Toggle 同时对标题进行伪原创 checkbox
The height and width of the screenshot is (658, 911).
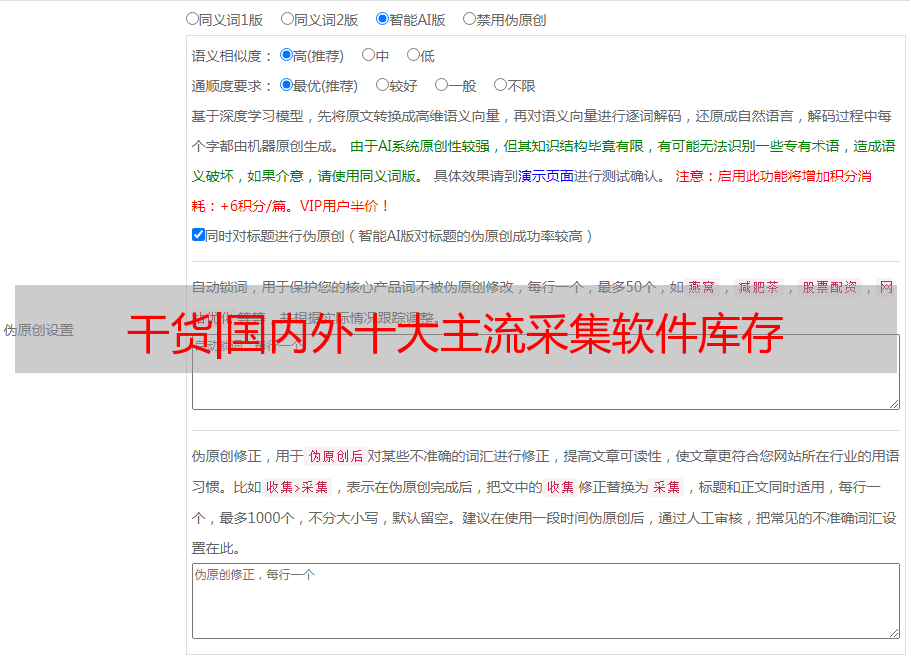[x=198, y=235]
